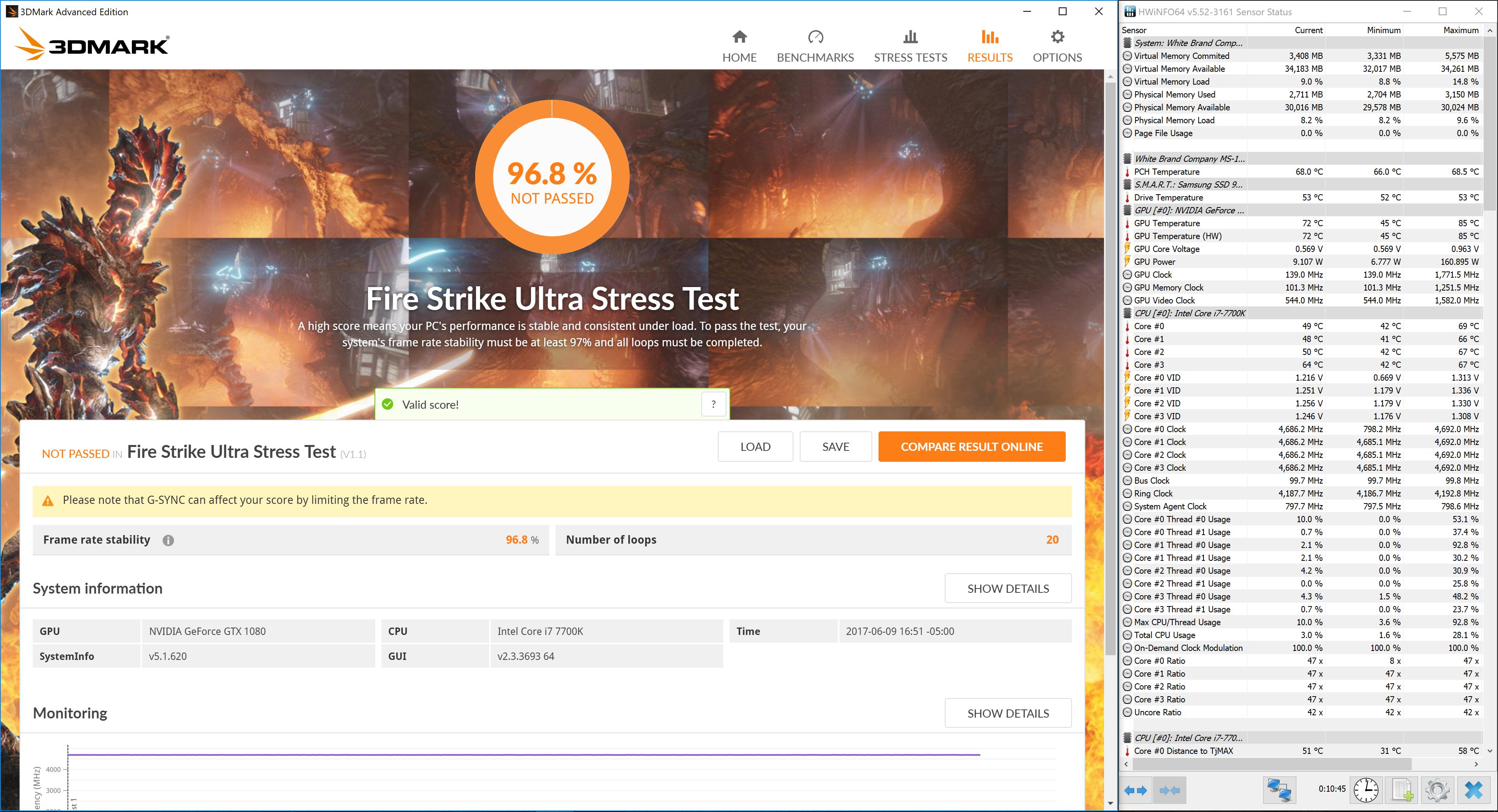Click the frame rate stability info icon

pyautogui.click(x=168, y=540)
